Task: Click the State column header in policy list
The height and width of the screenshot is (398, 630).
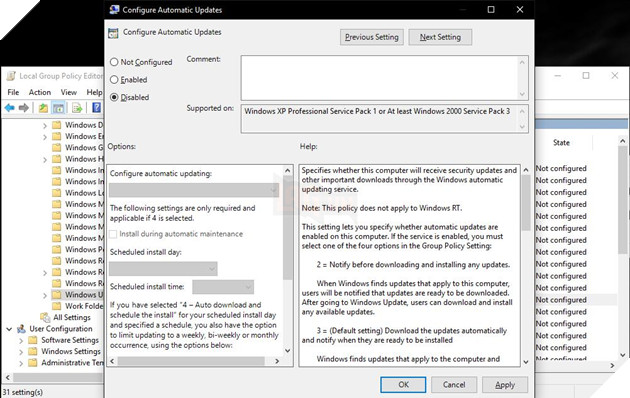Action: 561,143
